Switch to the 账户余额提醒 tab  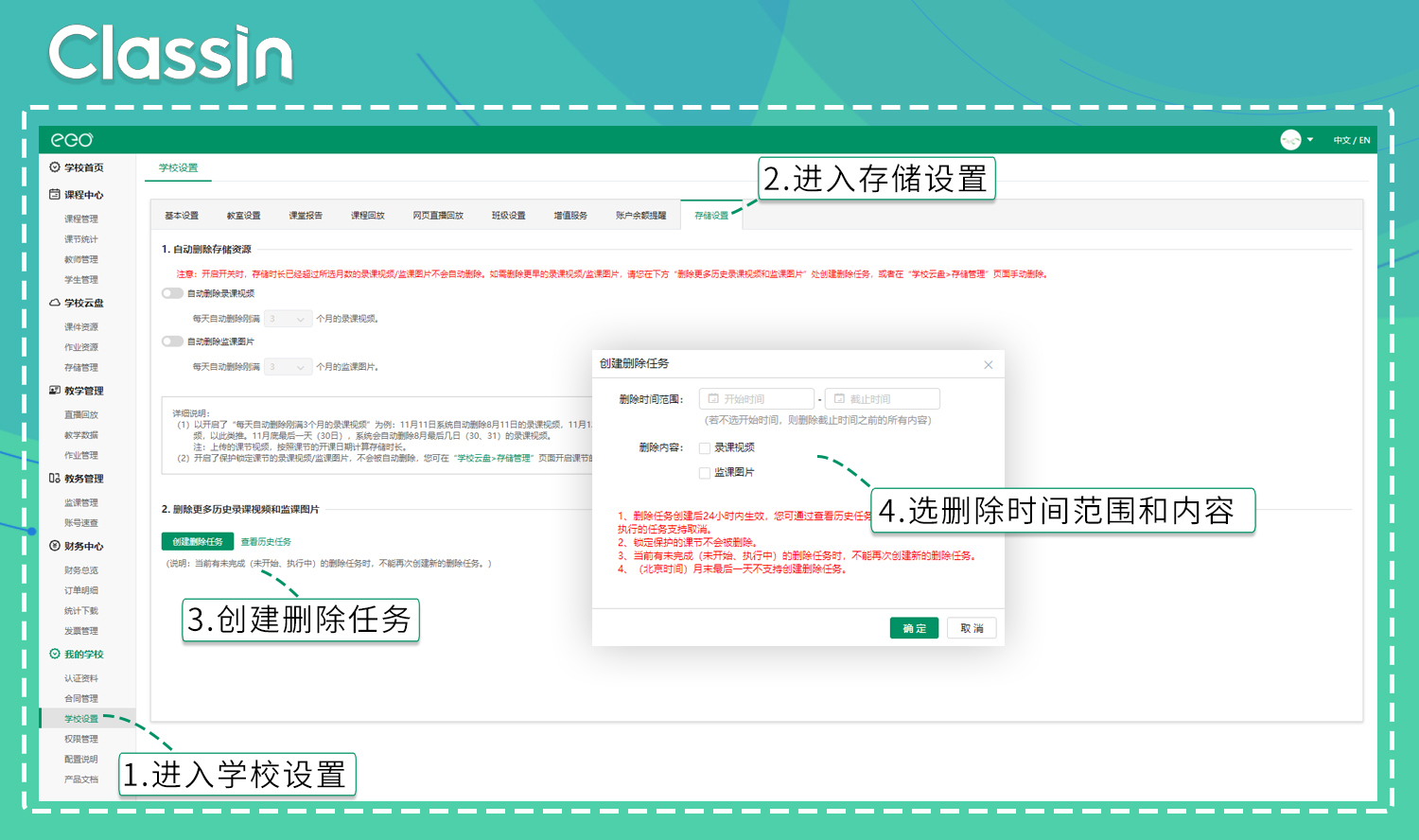click(640, 216)
